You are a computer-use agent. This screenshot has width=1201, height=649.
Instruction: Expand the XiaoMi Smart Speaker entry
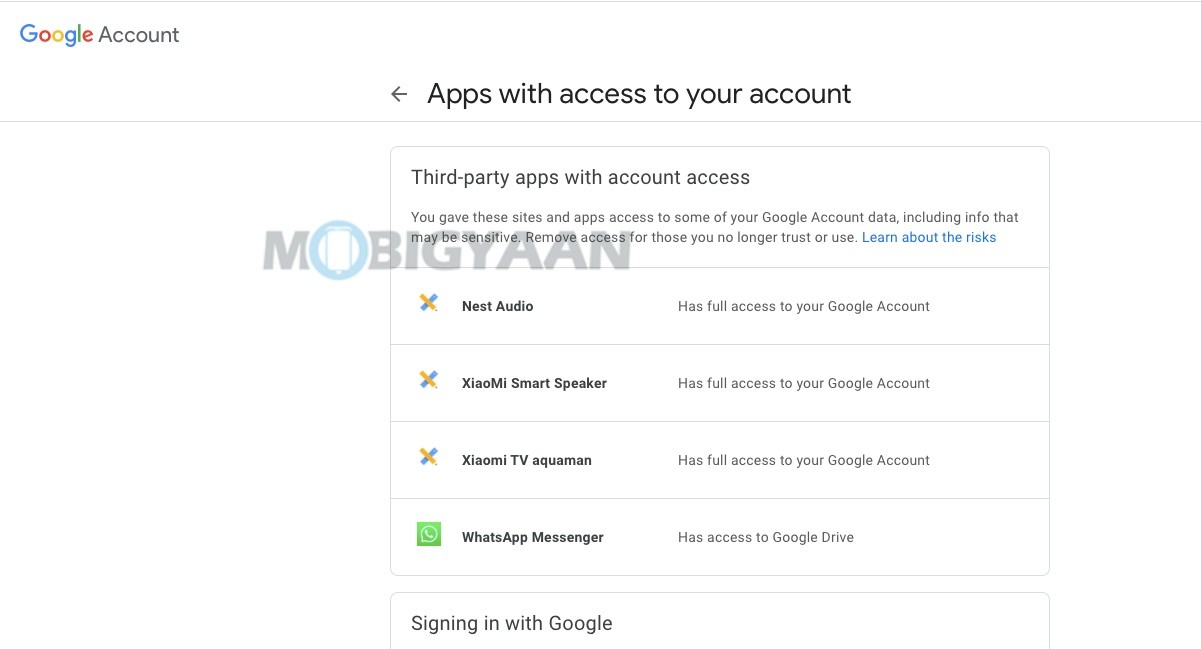[x=720, y=383]
